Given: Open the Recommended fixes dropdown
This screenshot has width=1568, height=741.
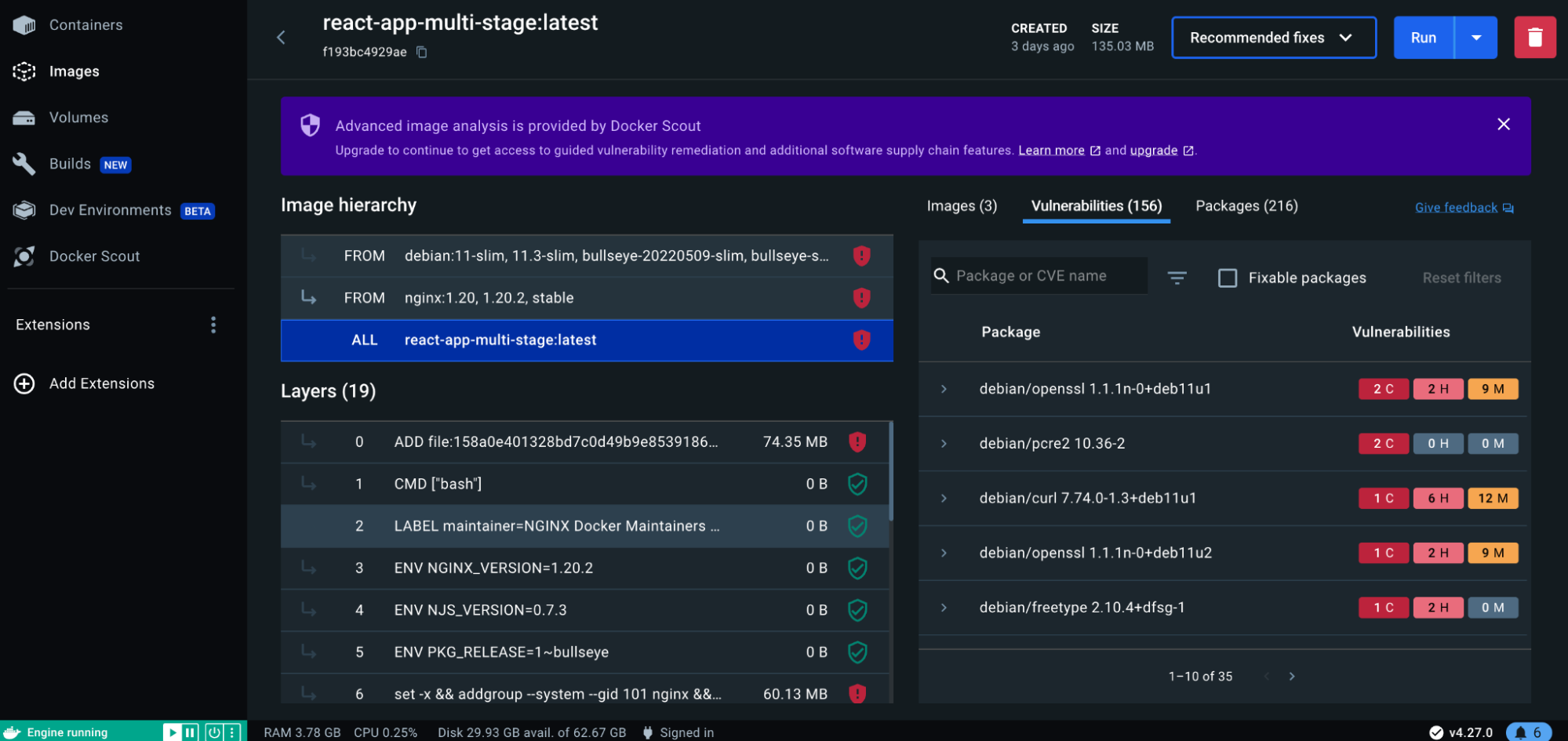Looking at the screenshot, I should [1273, 38].
